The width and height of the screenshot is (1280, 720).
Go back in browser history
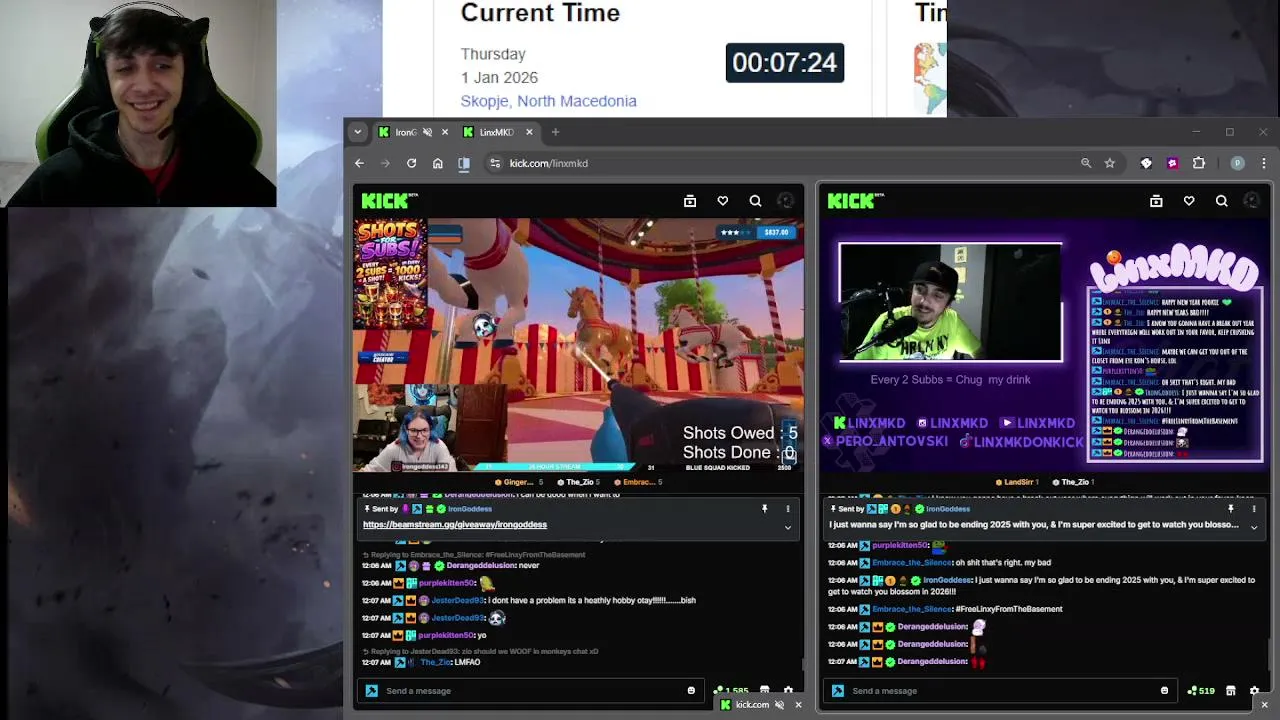360,163
